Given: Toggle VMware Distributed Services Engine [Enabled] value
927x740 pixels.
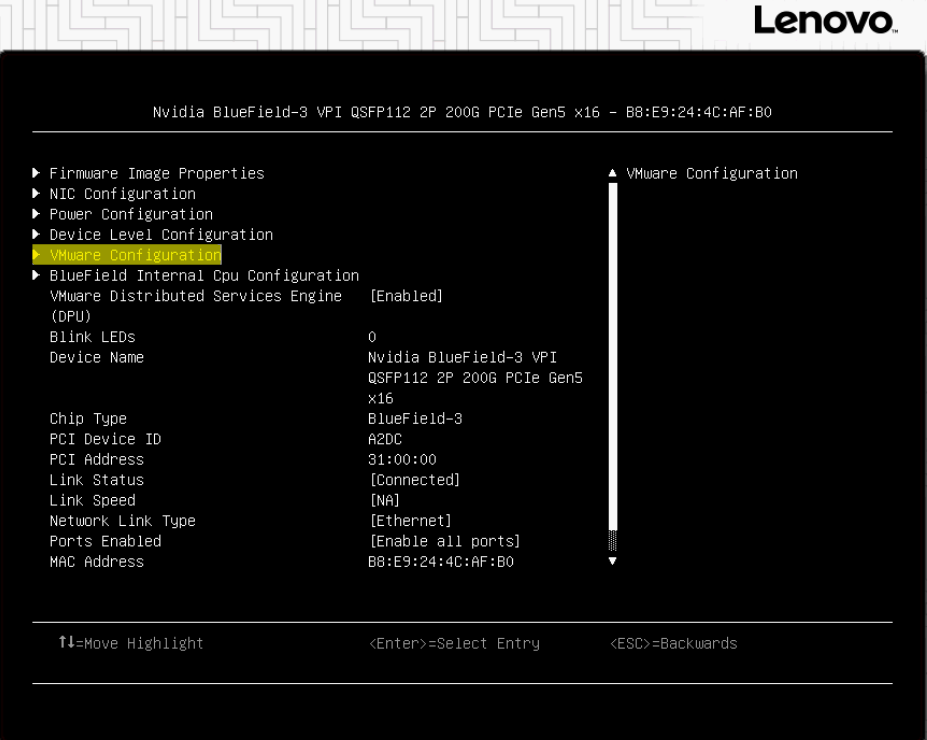Looking at the screenshot, I should [x=406, y=296].
